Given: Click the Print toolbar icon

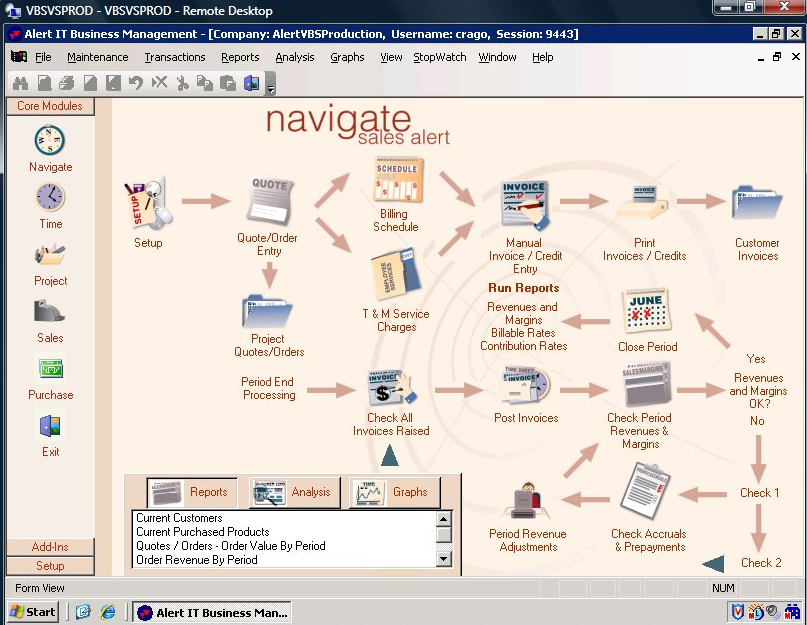Looking at the screenshot, I should point(66,83).
